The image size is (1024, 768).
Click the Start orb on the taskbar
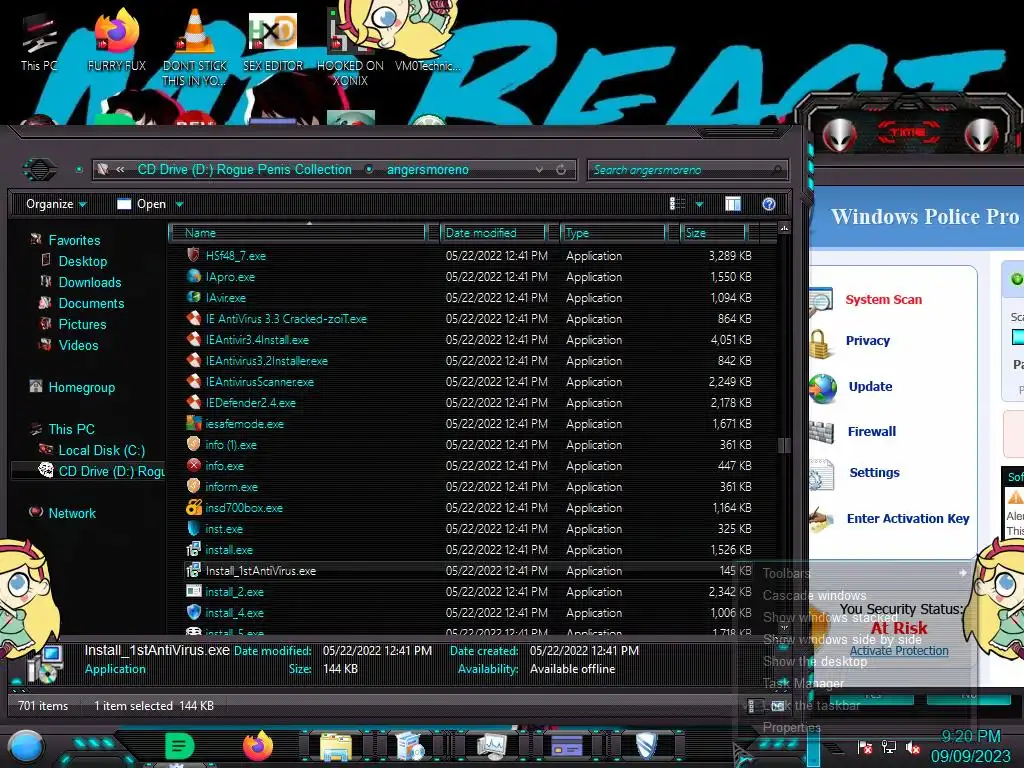tap(26, 747)
